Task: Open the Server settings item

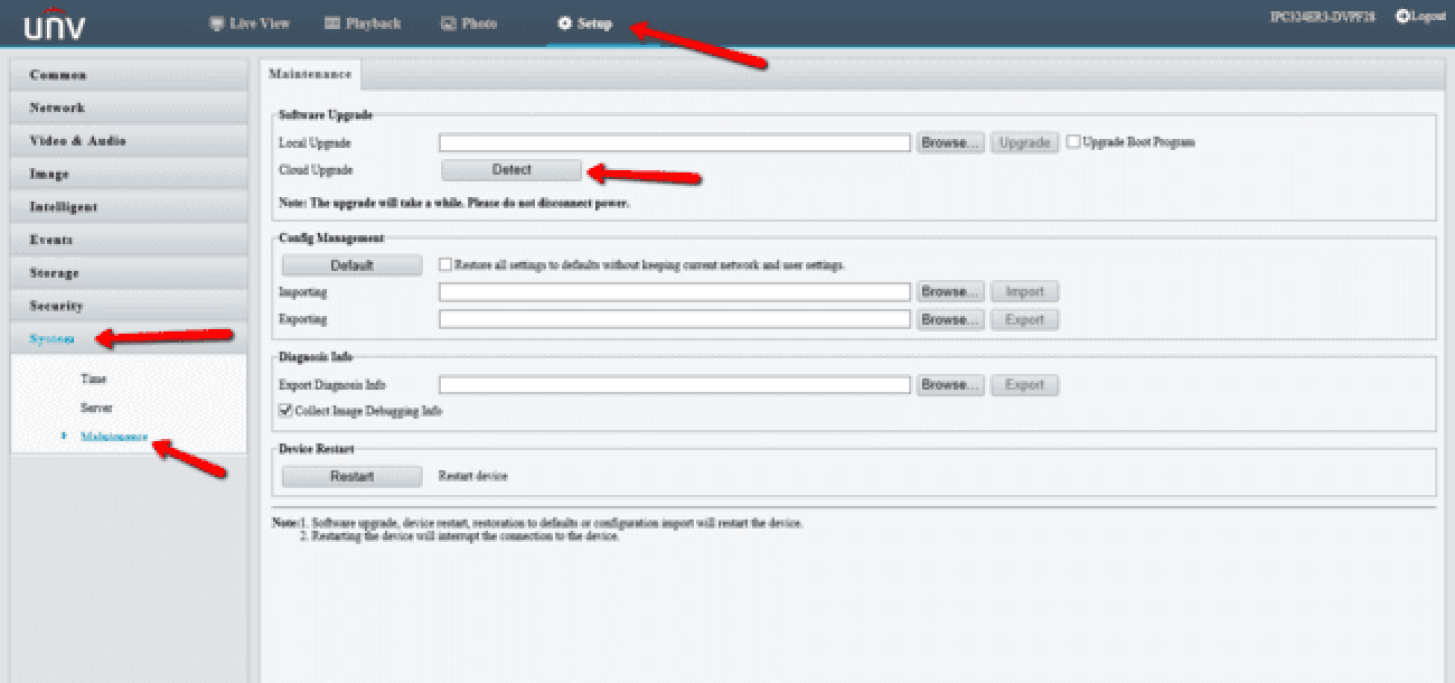Action: tap(97, 408)
